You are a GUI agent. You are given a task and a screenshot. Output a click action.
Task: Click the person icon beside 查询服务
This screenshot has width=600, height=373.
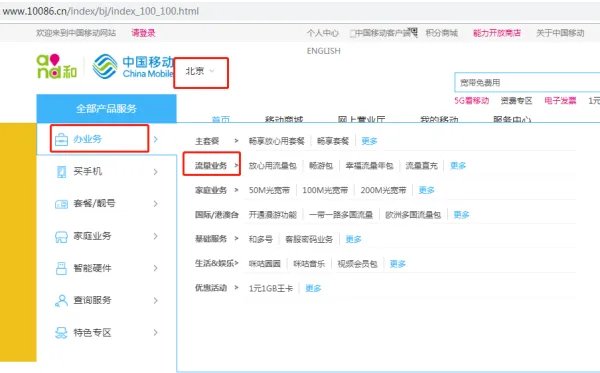(61, 301)
